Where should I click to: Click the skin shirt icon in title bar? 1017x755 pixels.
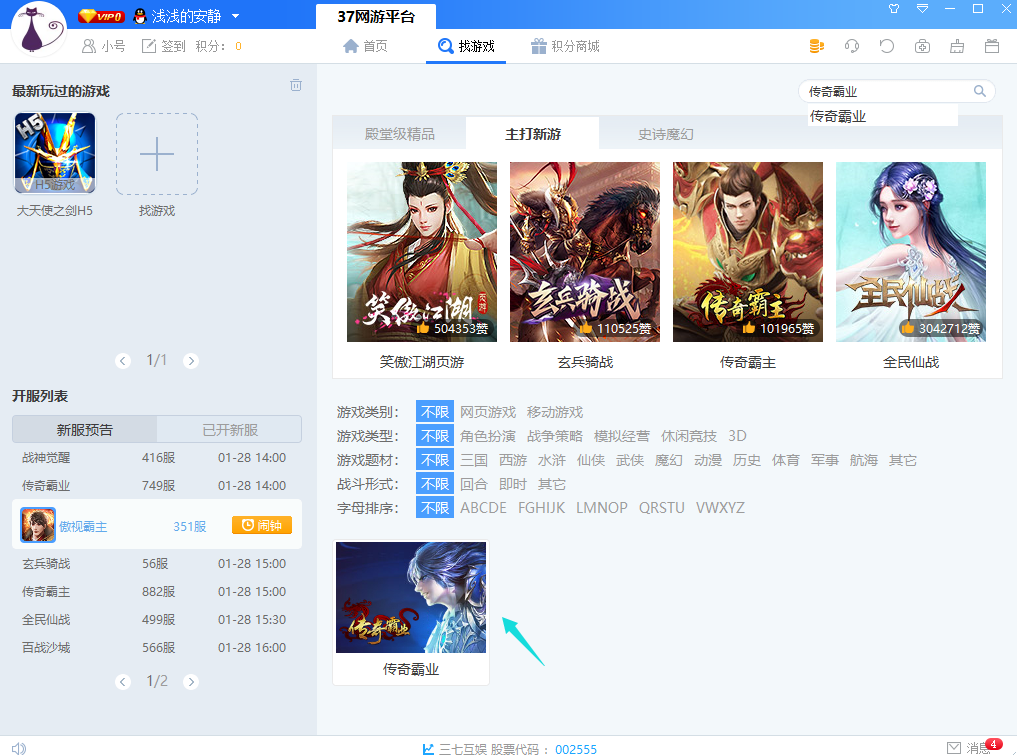894,9
